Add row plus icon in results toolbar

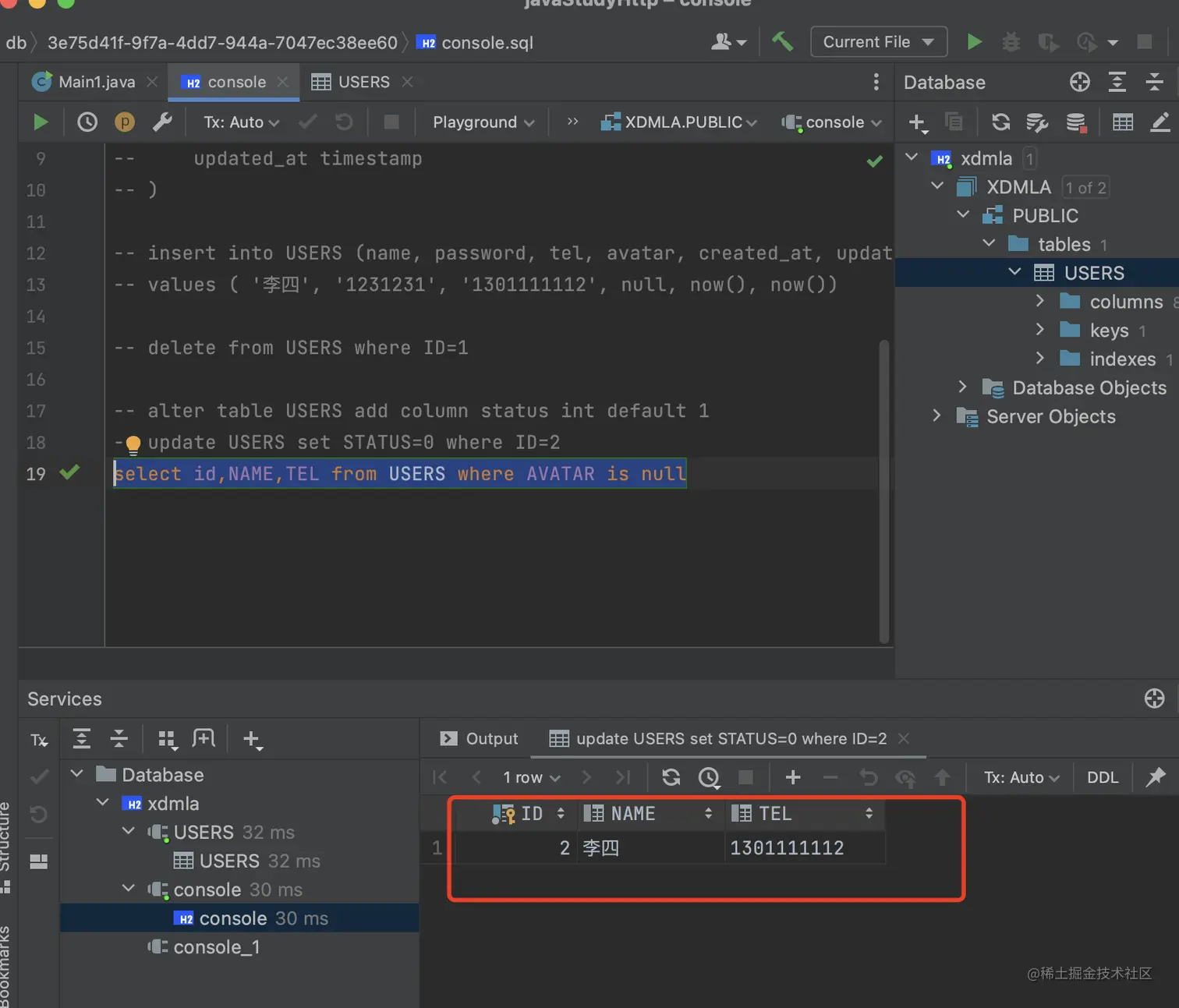coord(793,777)
